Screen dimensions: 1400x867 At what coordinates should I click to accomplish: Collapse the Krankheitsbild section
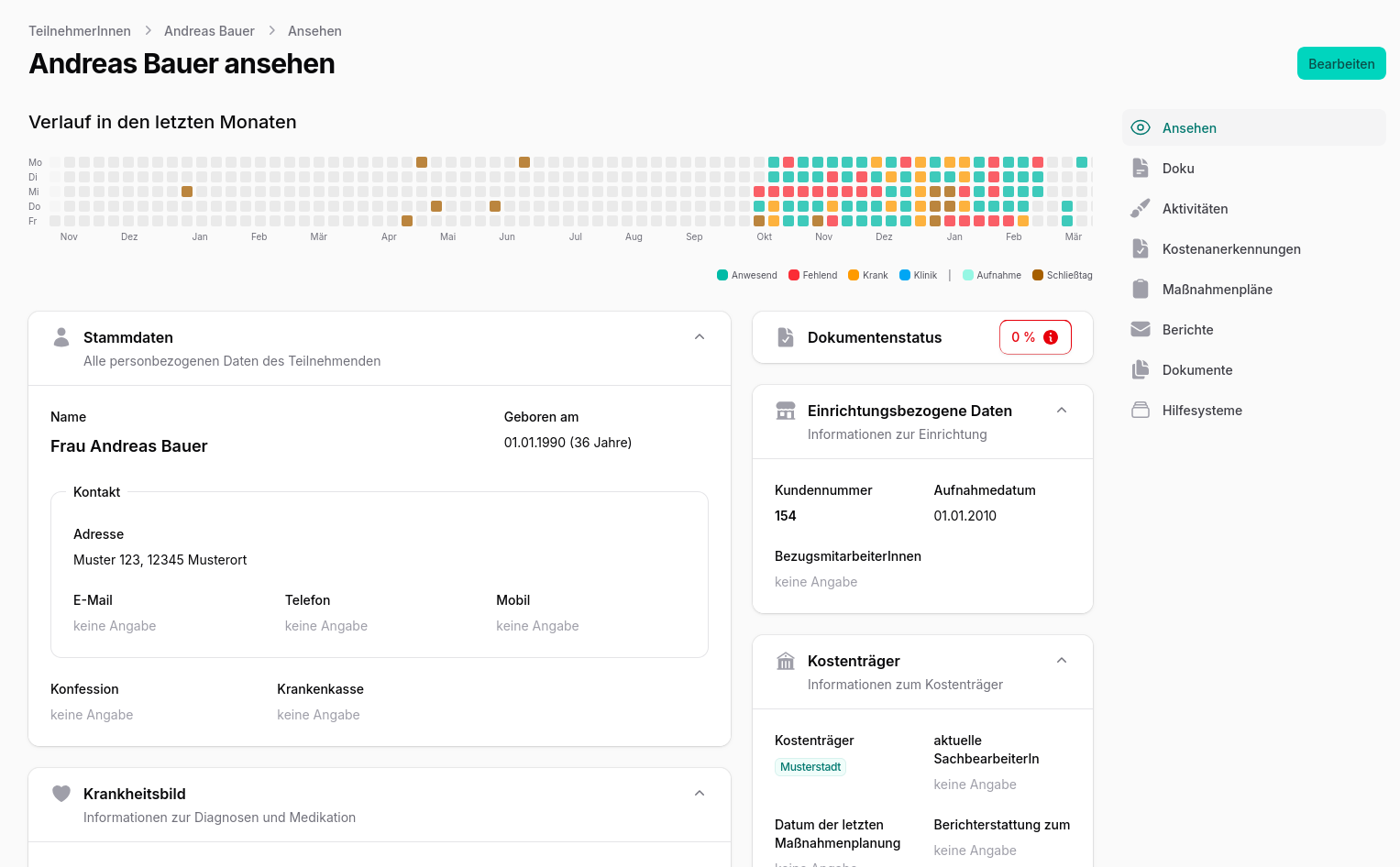pyautogui.click(x=700, y=793)
